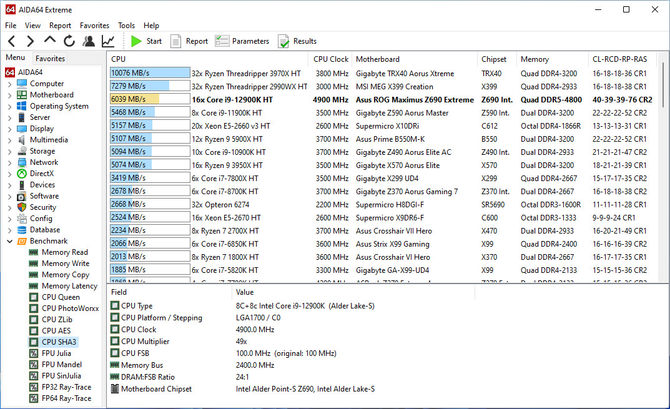
Task: Open the File menu
Action: coord(10,26)
